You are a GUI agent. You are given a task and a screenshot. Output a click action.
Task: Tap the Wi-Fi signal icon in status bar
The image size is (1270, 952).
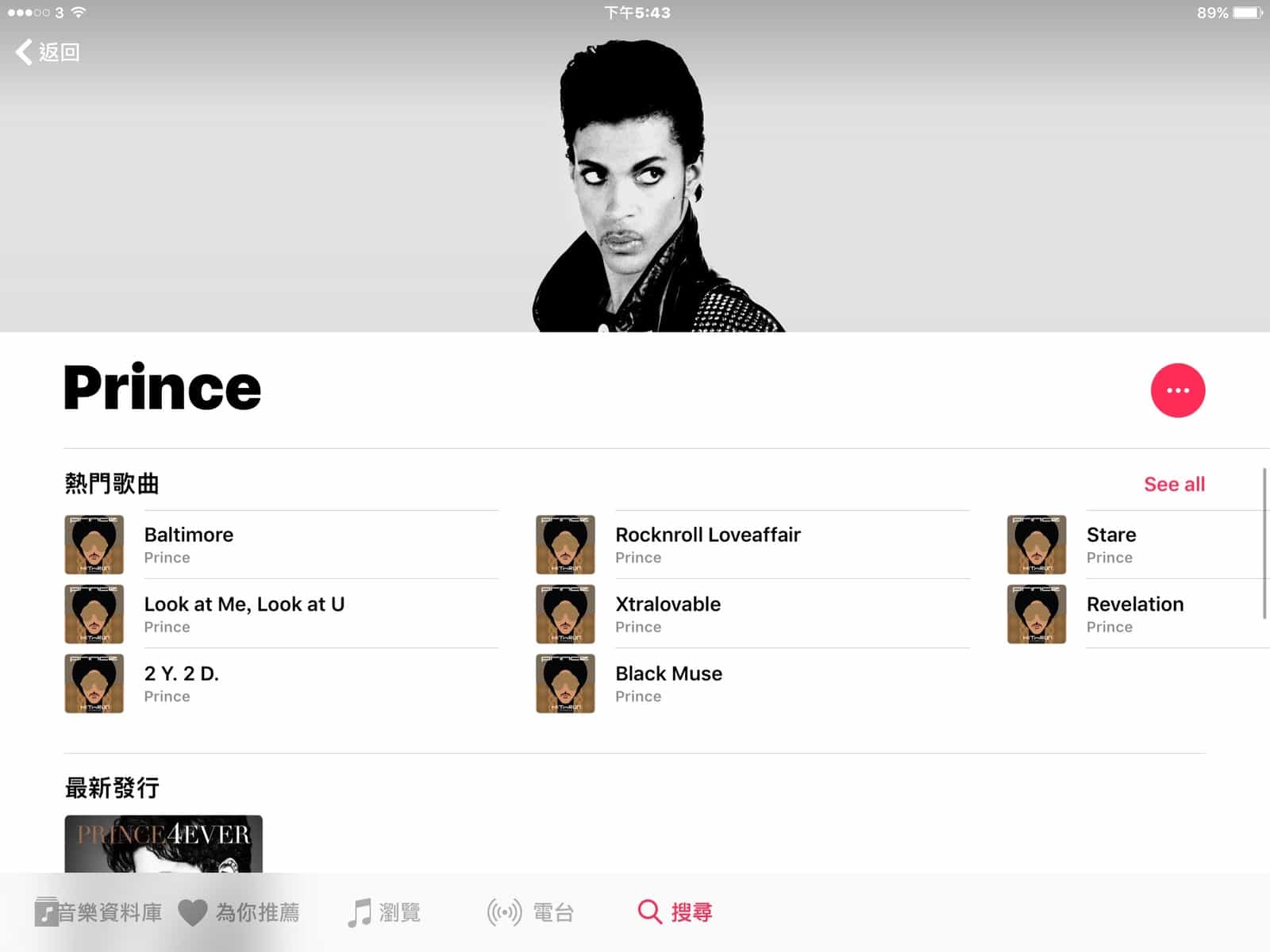pos(78,13)
